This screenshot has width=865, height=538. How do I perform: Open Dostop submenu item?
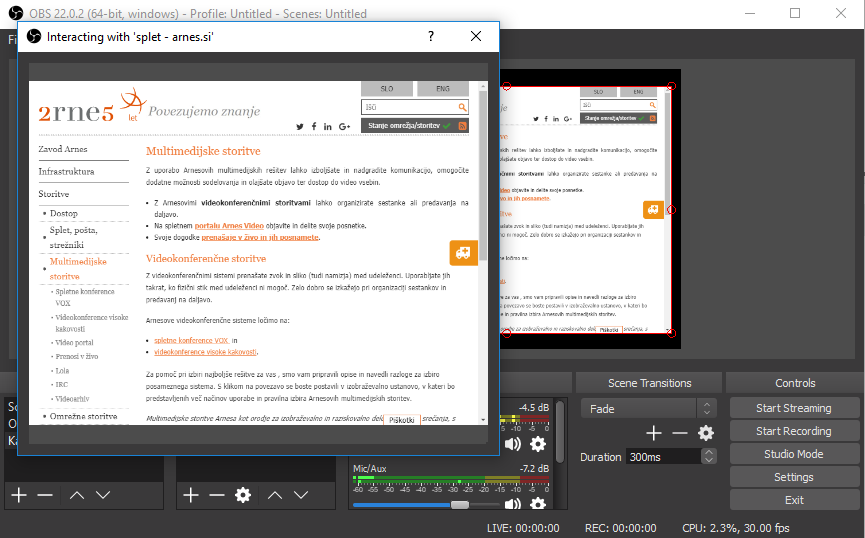point(63,213)
